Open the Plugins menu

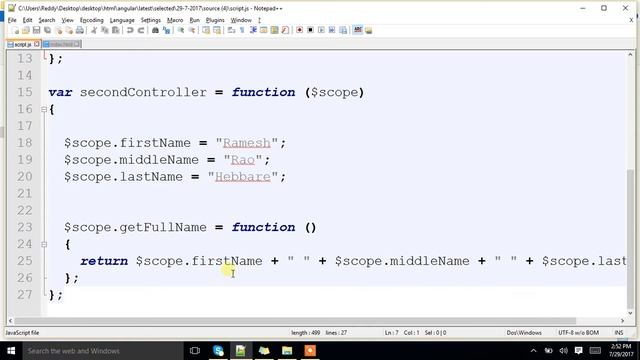(x=215, y=20)
